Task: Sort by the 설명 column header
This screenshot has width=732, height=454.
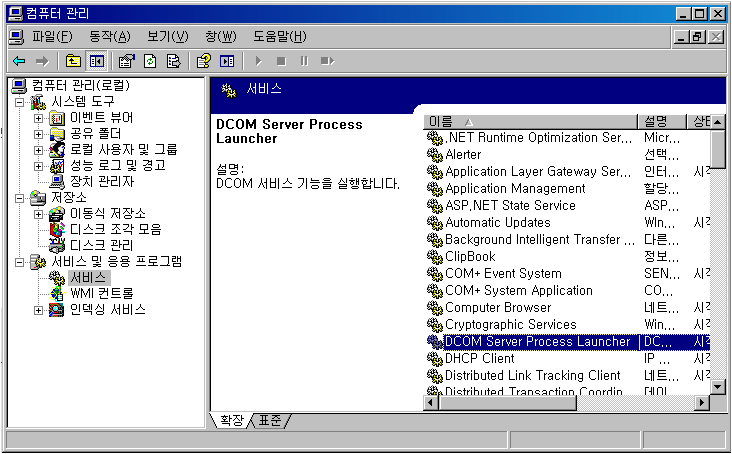Action: coord(662,122)
